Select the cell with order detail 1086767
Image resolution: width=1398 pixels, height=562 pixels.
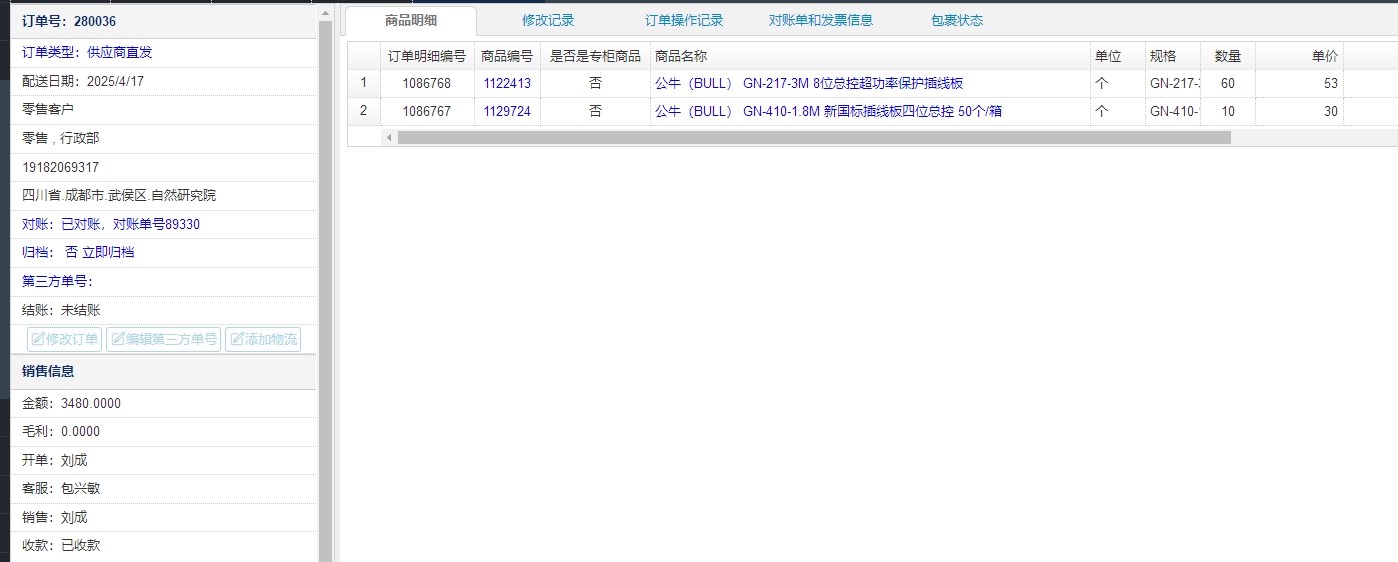coord(427,112)
